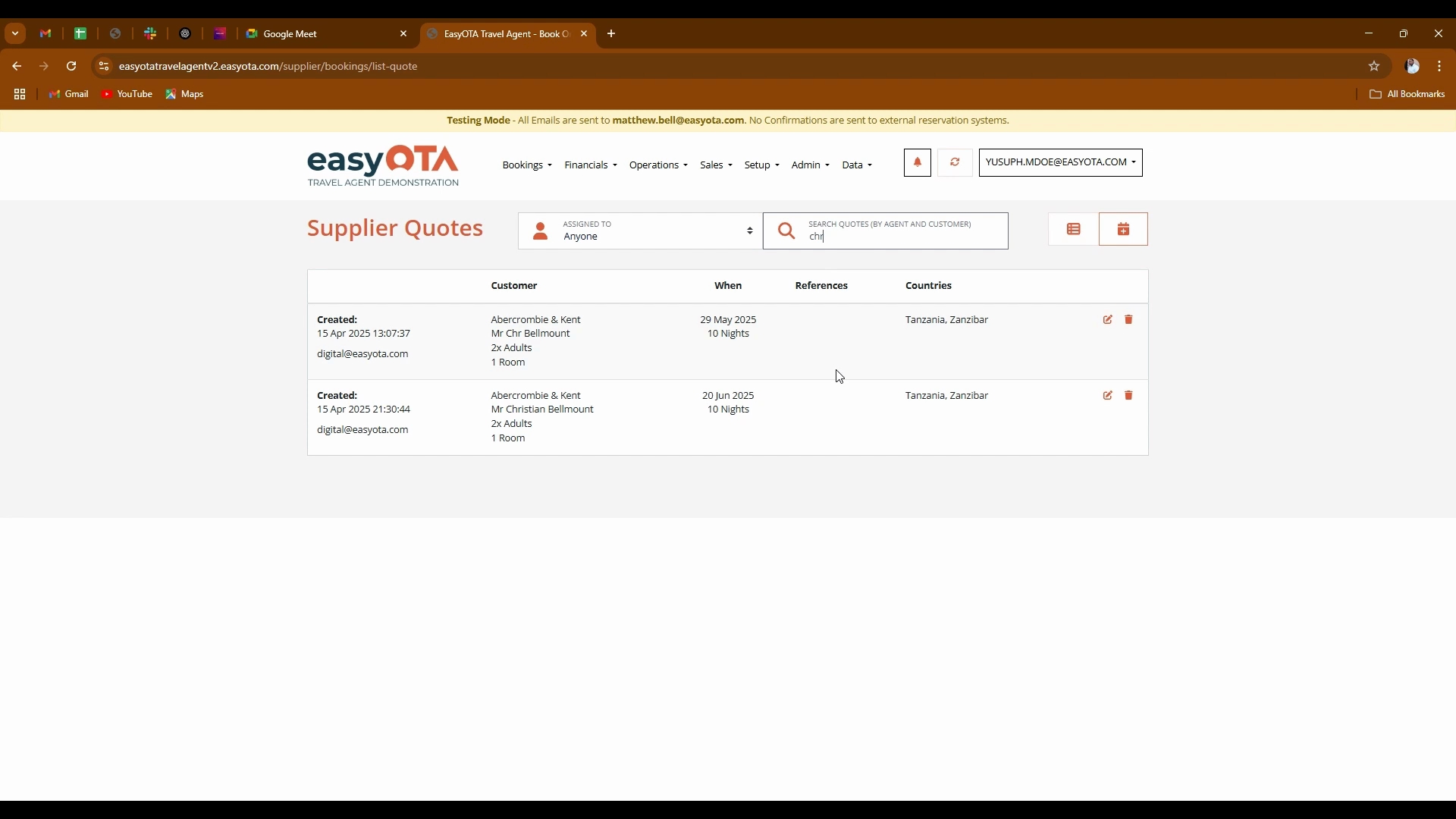Open the Gmail bookmark
Viewport: 1456px width, 819px height.
tap(69, 94)
